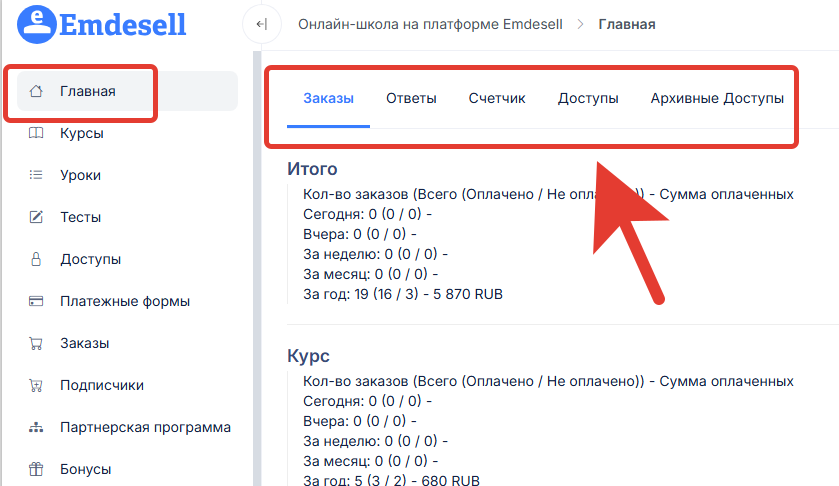The image size is (839, 486).
Task: Click the cart icon beside Заказы
Action: (x=36, y=343)
